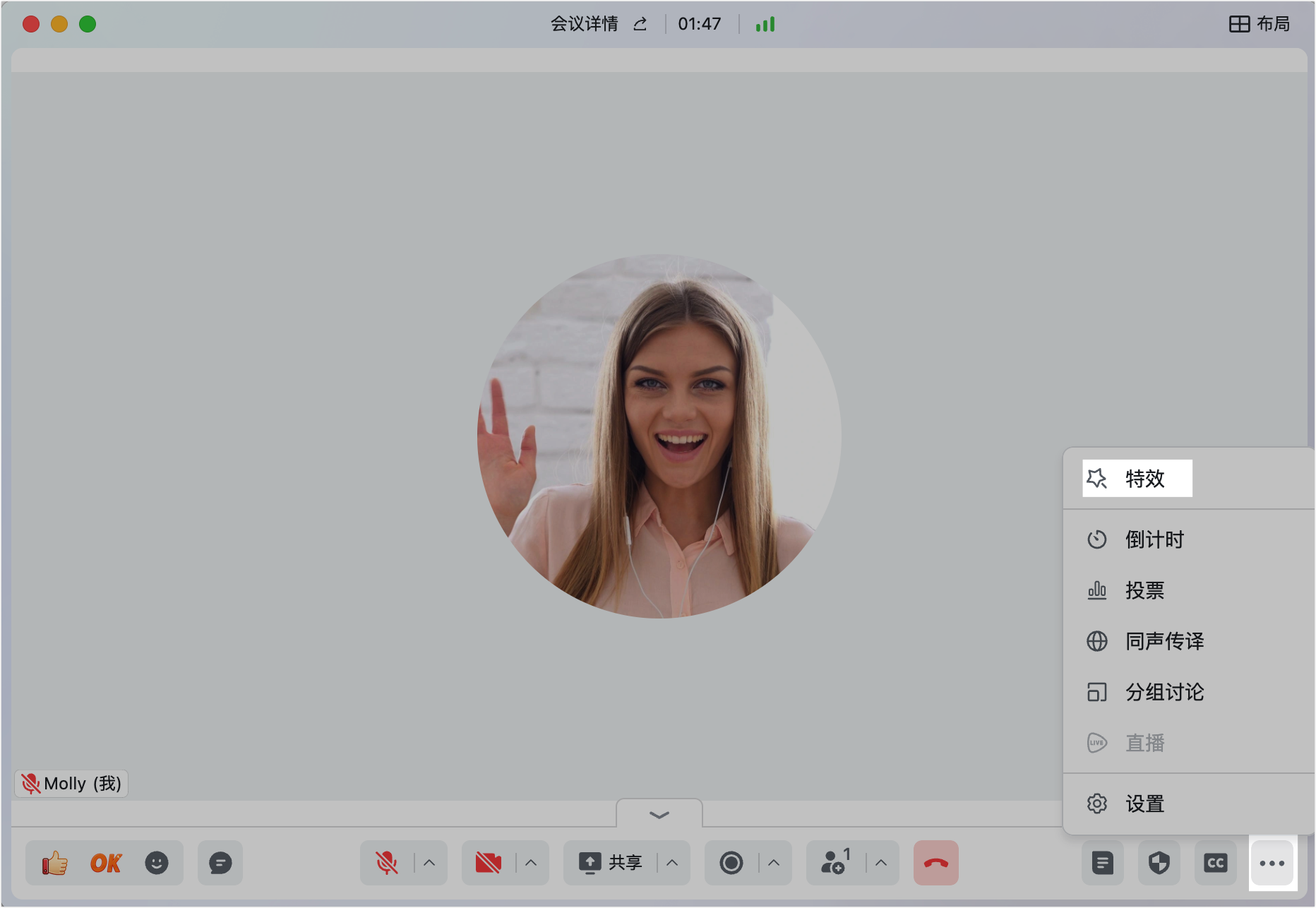Open the meeting notes icon

coord(1102,863)
